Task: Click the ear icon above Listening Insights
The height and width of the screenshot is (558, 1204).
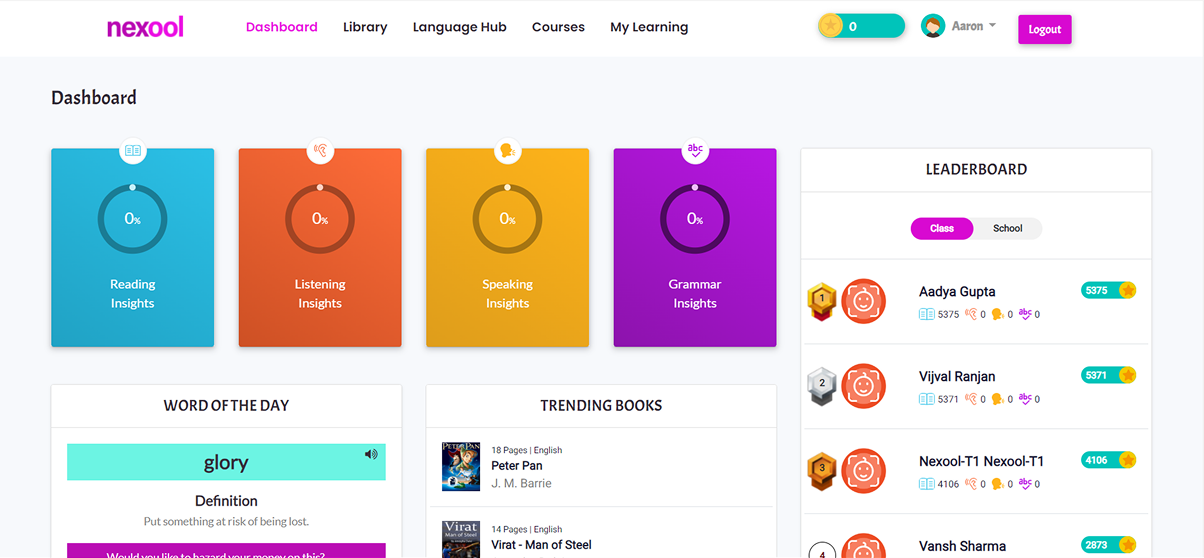Action: 320,151
